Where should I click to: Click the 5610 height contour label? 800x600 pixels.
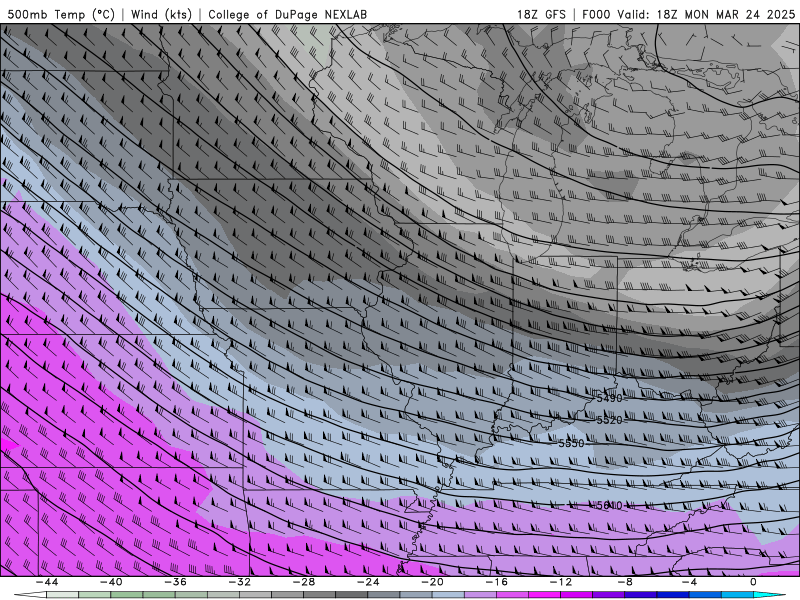point(609,506)
